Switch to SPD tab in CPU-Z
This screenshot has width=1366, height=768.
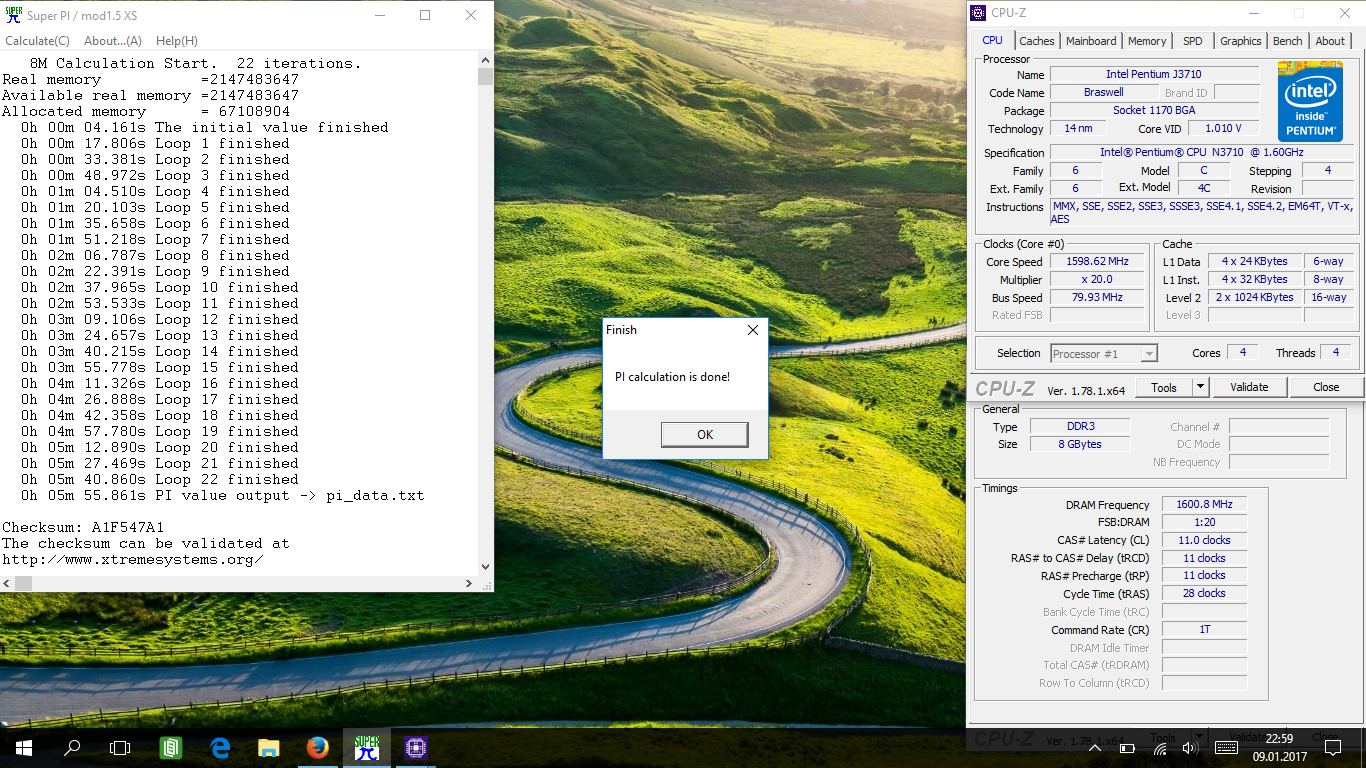click(x=1193, y=41)
